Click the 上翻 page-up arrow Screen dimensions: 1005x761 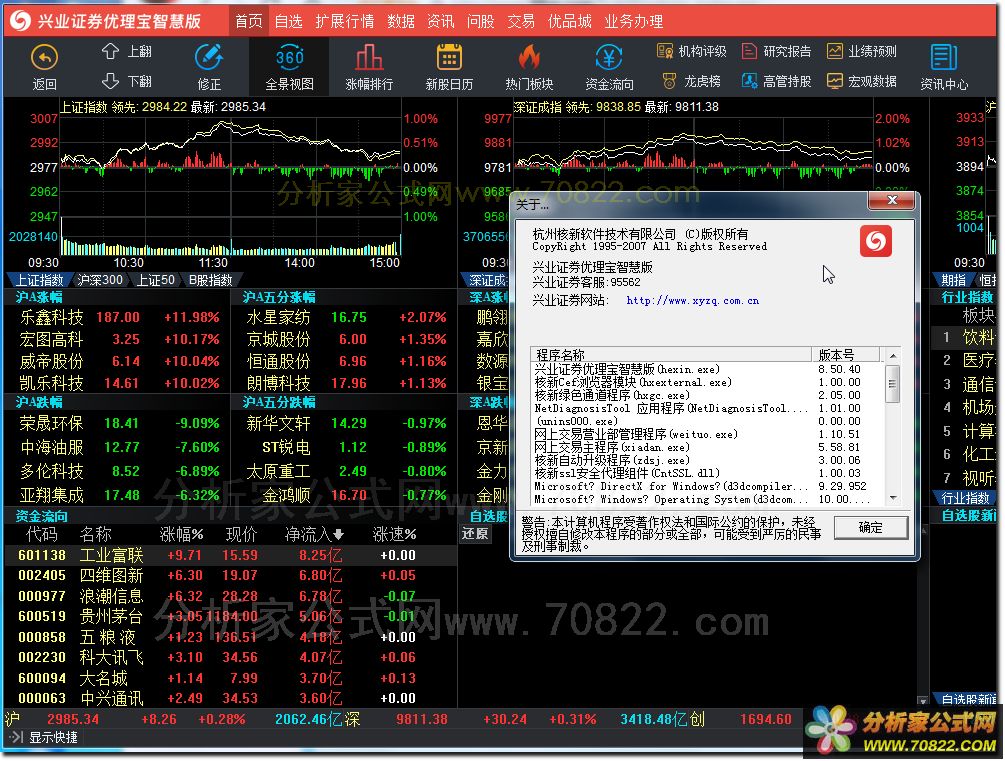tap(110, 51)
